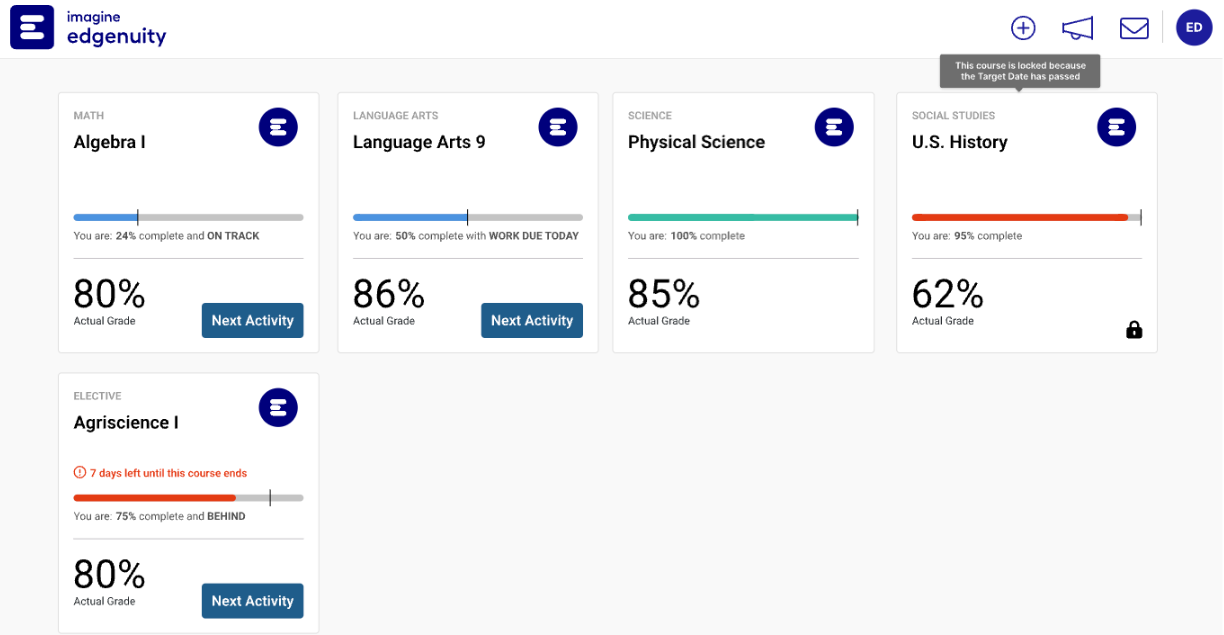Click the Agriscience I course emblem icon
1224x635 pixels.
click(x=278, y=407)
